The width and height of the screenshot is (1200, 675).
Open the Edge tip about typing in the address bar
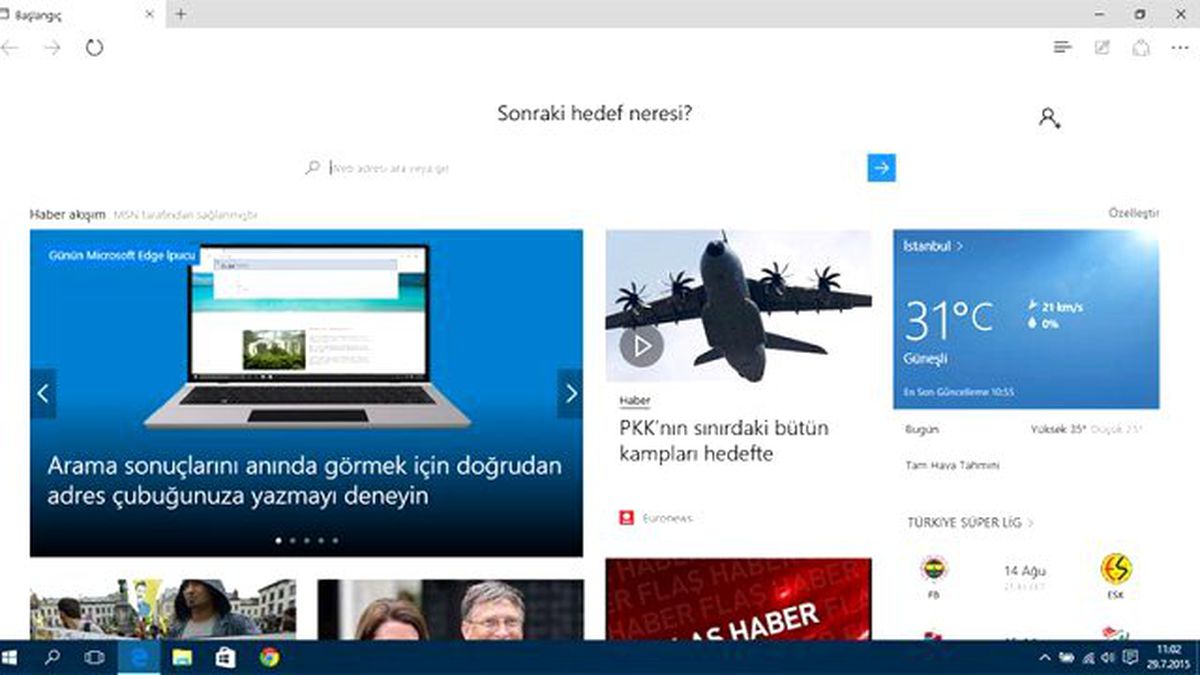click(305, 480)
